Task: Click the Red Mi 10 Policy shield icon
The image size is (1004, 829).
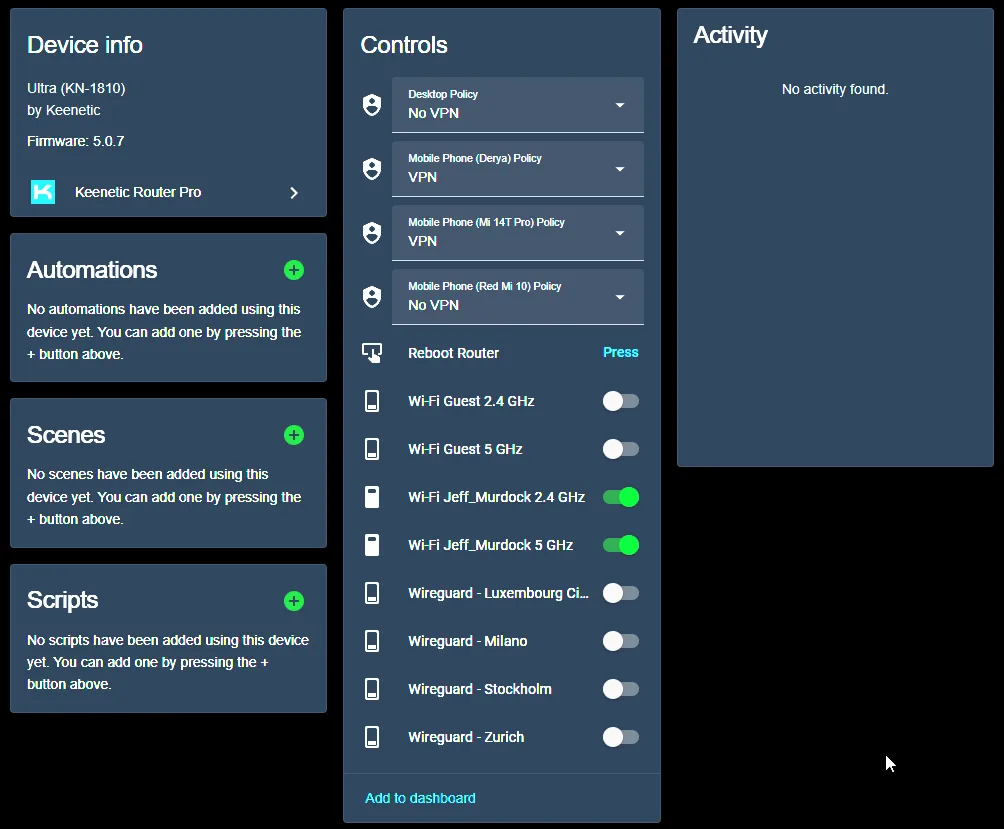Action: point(372,297)
